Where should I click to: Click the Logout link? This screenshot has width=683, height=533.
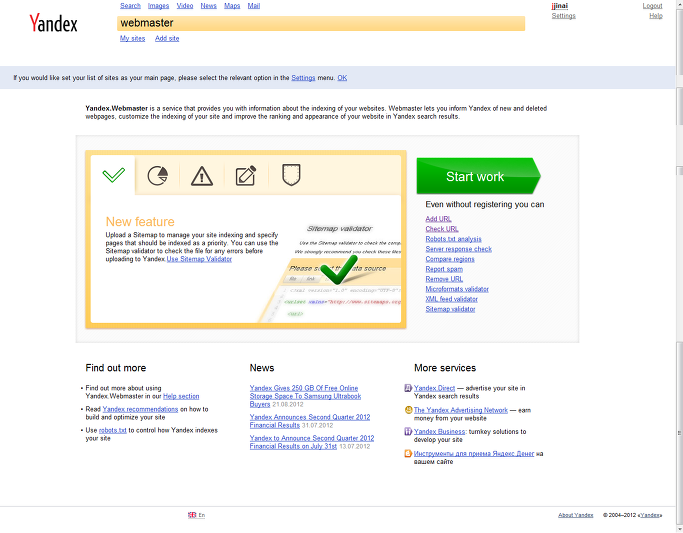pos(652,6)
